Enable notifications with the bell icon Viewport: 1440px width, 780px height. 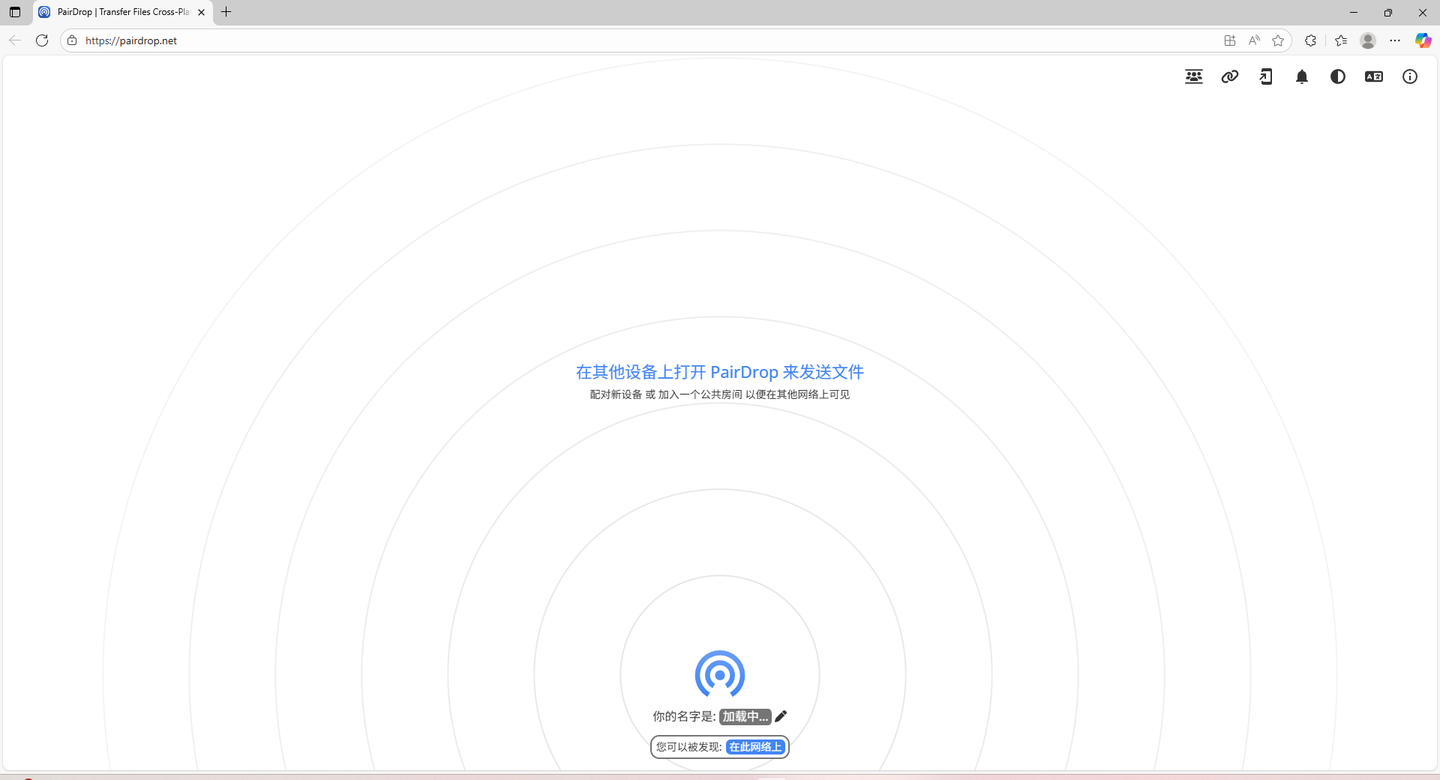click(x=1302, y=77)
